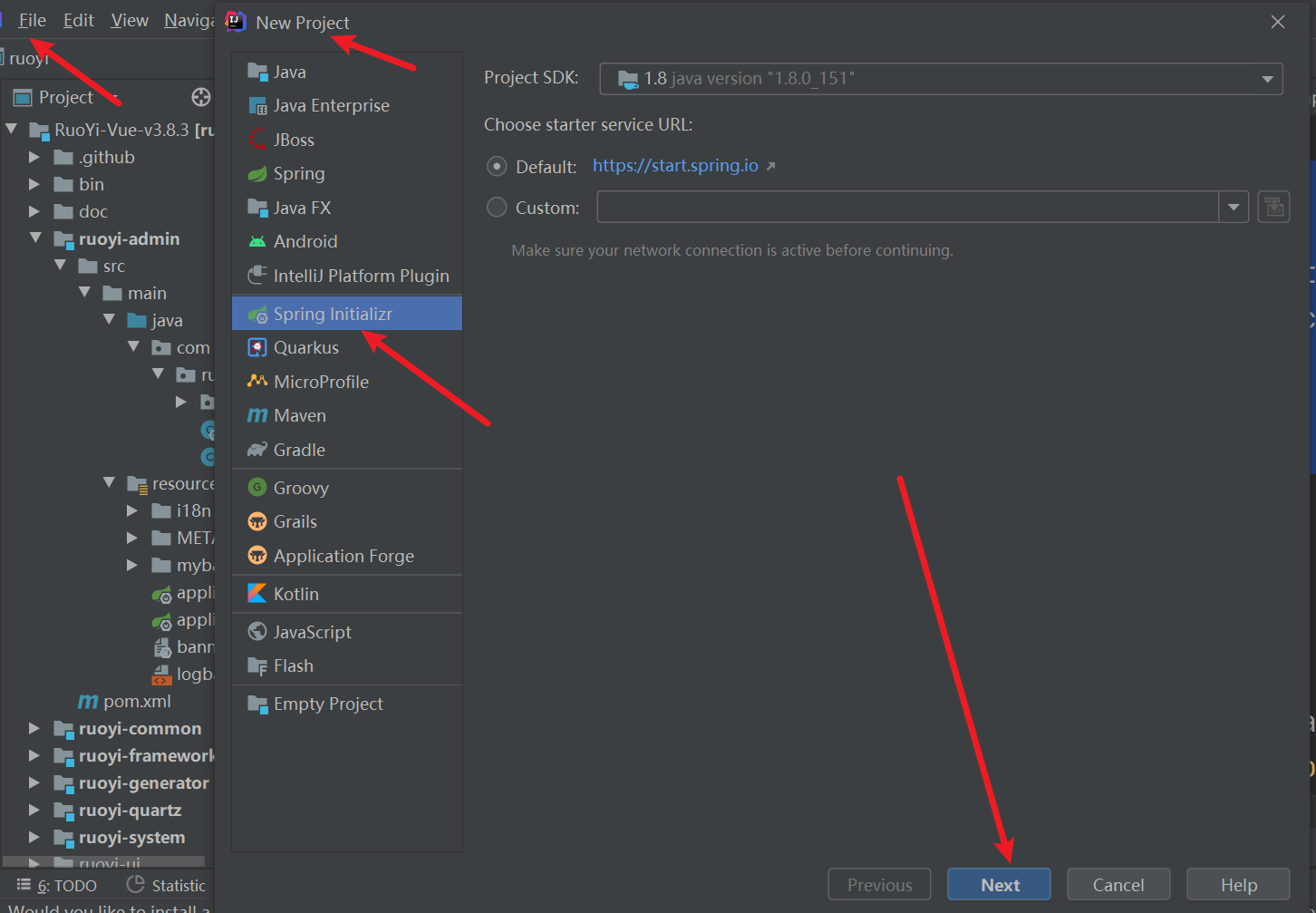Expand the doc folder arrow
The width and height of the screenshot is (1316, 913).
click(x=34, y=211)
